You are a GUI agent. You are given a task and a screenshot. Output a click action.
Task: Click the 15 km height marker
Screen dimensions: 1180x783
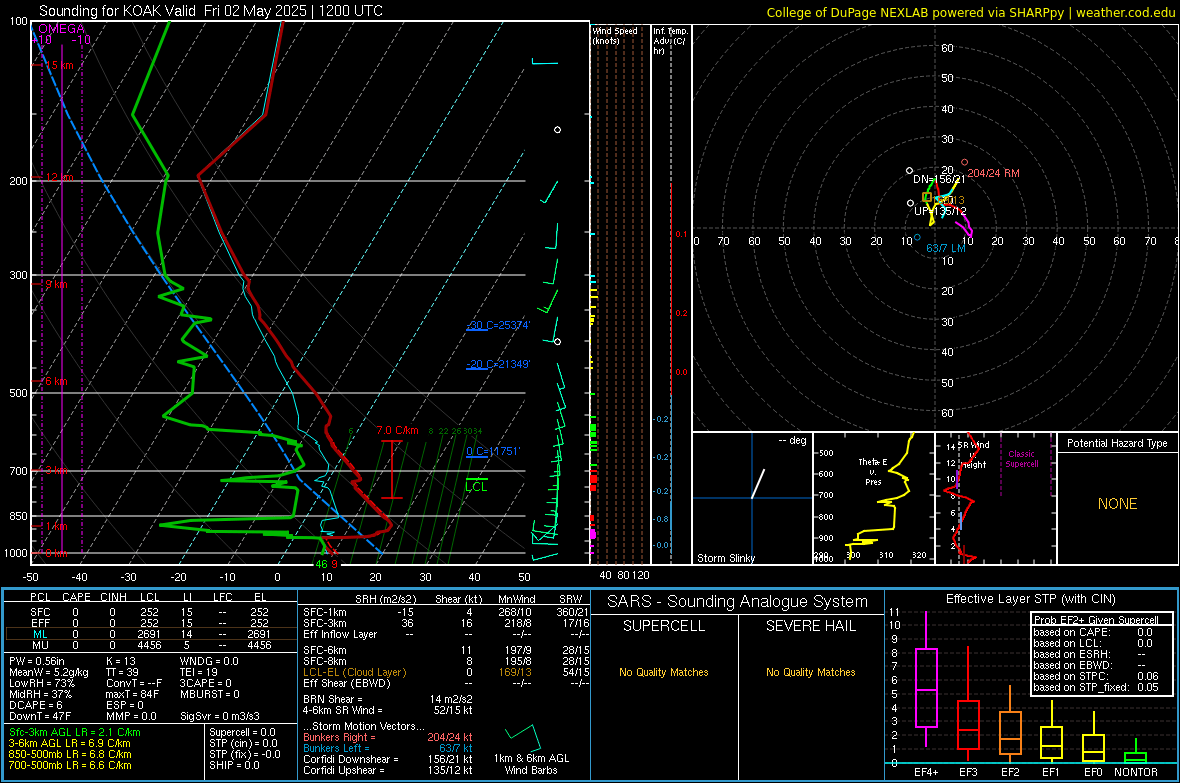[x=59, y=66]
